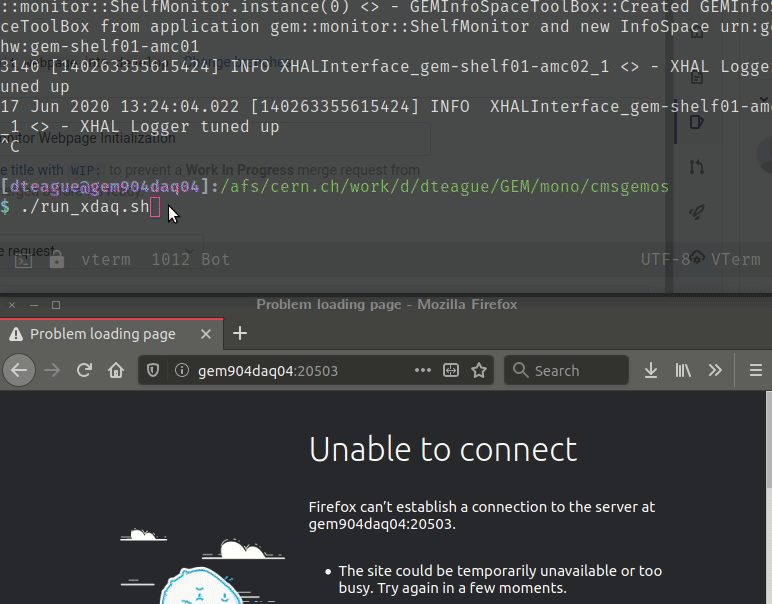Click lock icon in vterm modeline
Image resolution: width=772 pixels, height=604 pixels.
pyautogui.click(x=57, y=259)
